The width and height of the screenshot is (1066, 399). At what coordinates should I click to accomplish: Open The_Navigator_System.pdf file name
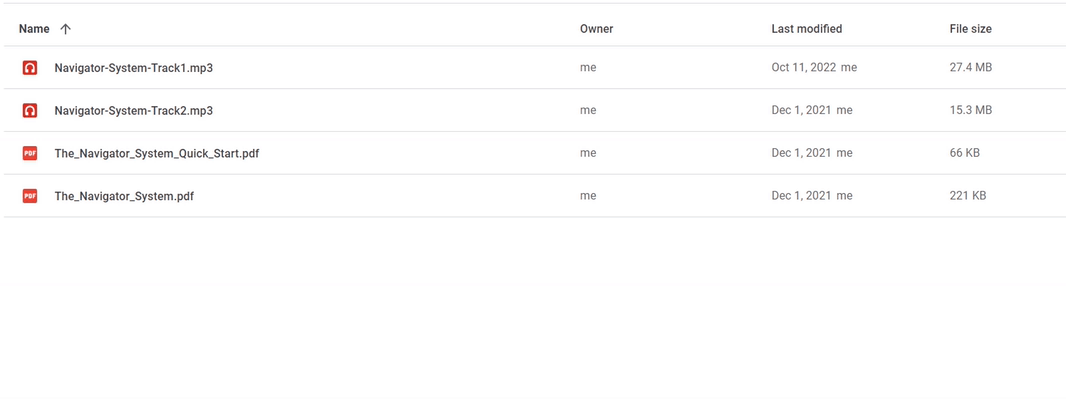(x=124, y=196)
